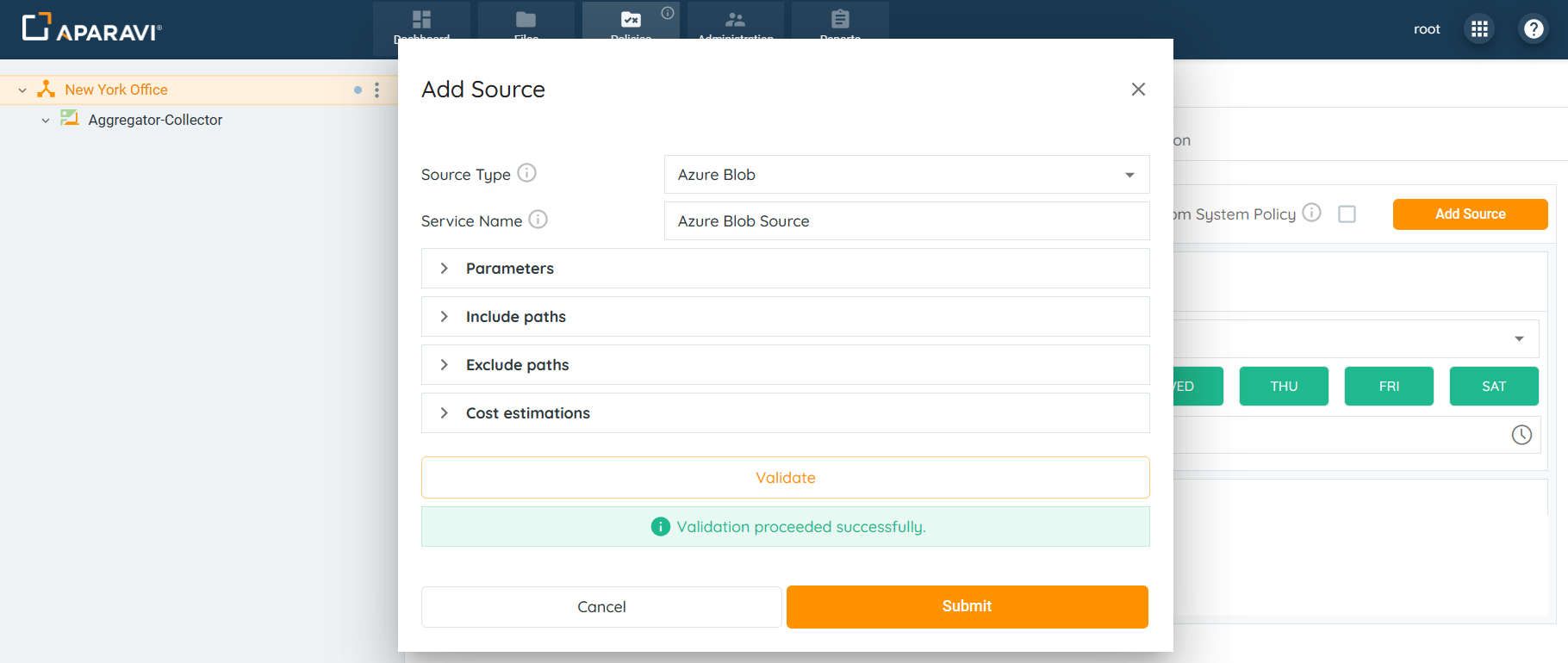
Task: Collapse the Aggregator-Collector tree node
Action: [x=46, y=121]
